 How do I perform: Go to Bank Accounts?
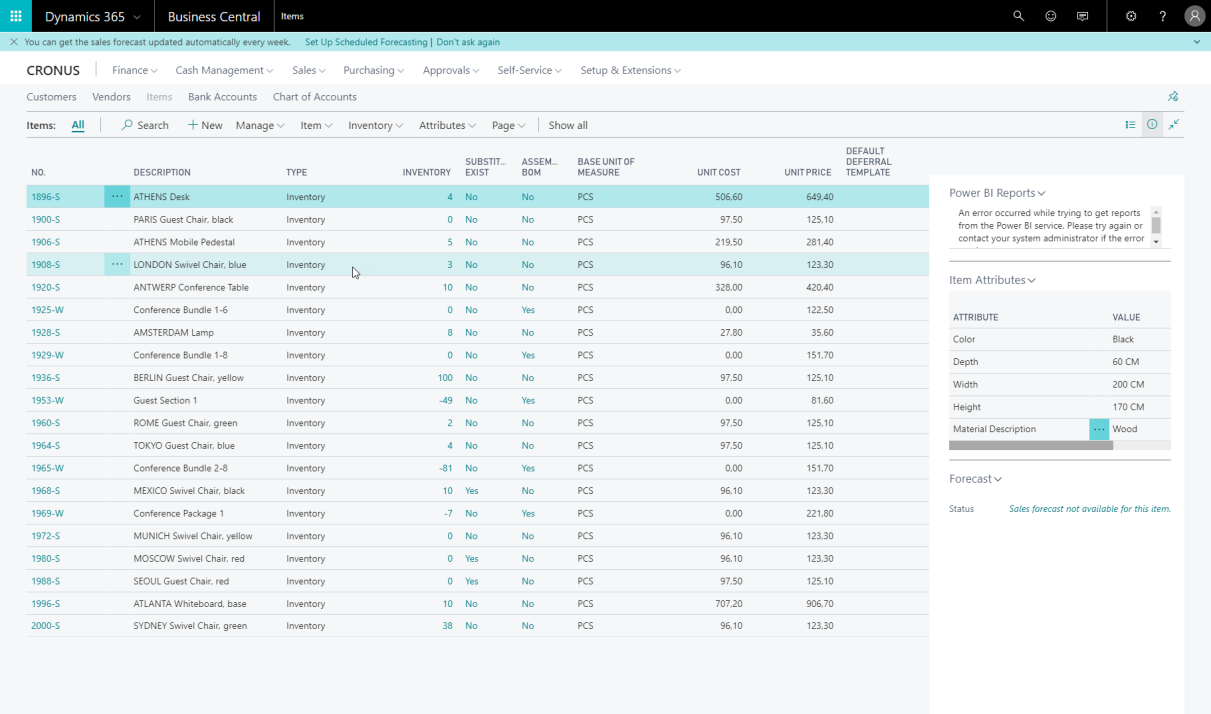(x=222, y=97)
